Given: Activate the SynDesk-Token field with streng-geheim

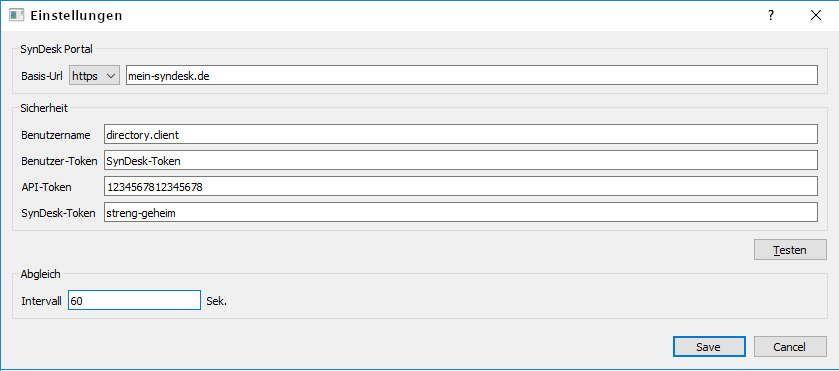Looking at the screenshot, I should [461, 212].
